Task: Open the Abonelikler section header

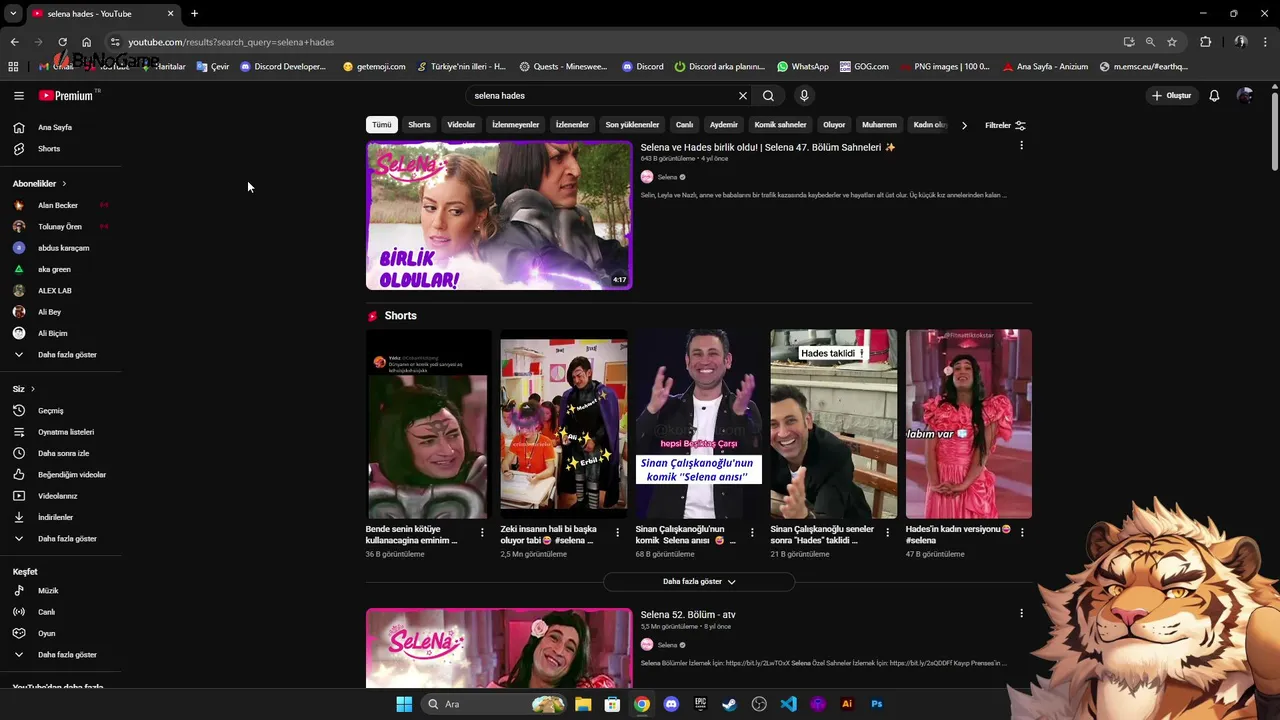Action: [x=40, y=184]
